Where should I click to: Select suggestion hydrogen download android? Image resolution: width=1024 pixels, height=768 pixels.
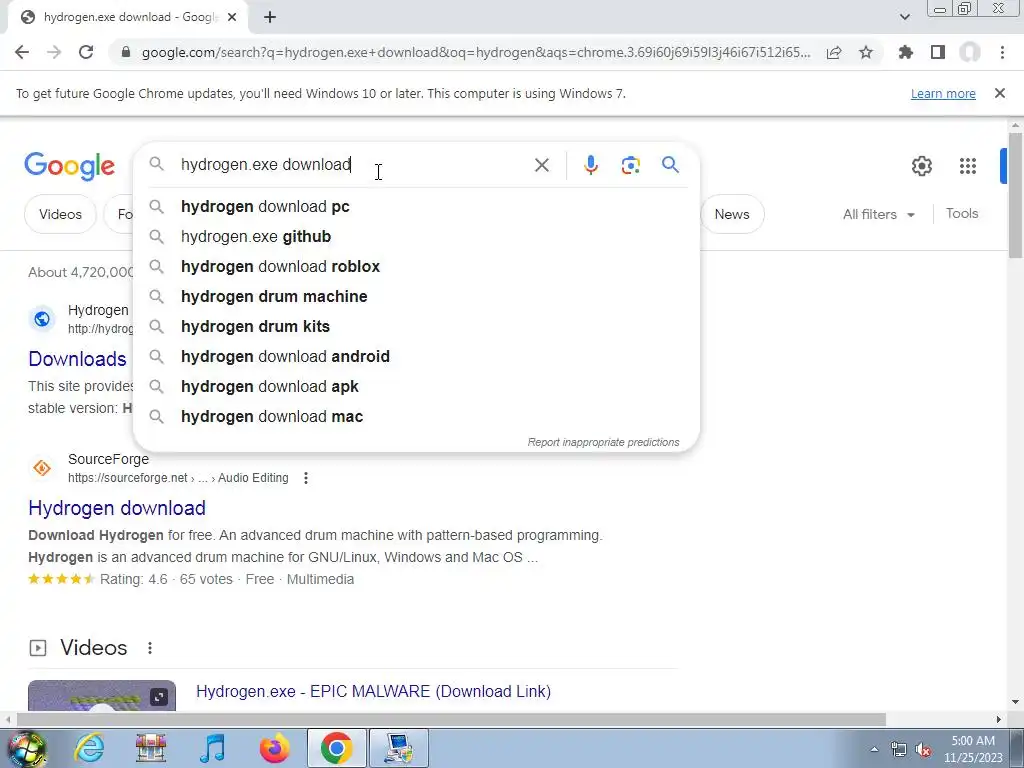point(416,357)
